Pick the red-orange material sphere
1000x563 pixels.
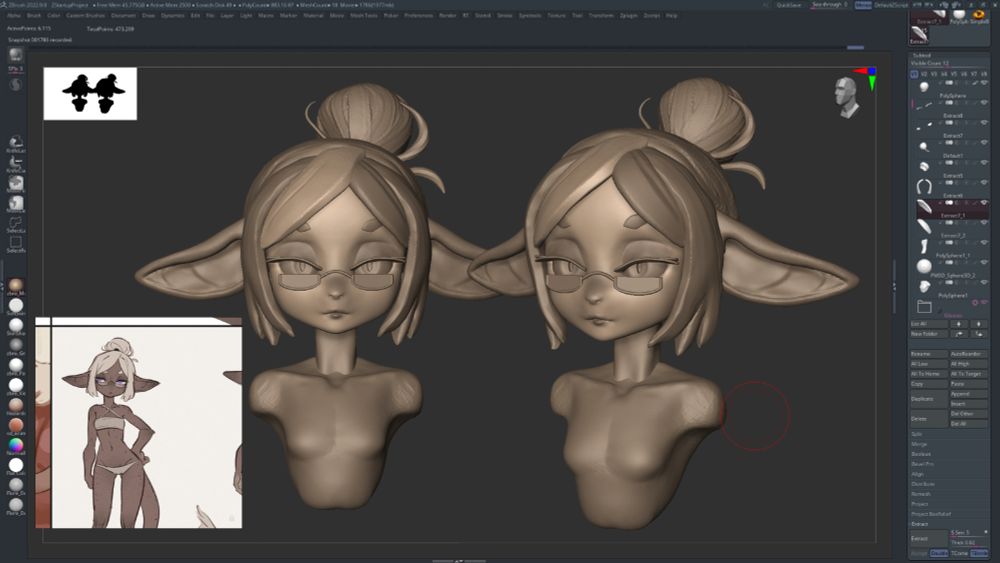16,425
